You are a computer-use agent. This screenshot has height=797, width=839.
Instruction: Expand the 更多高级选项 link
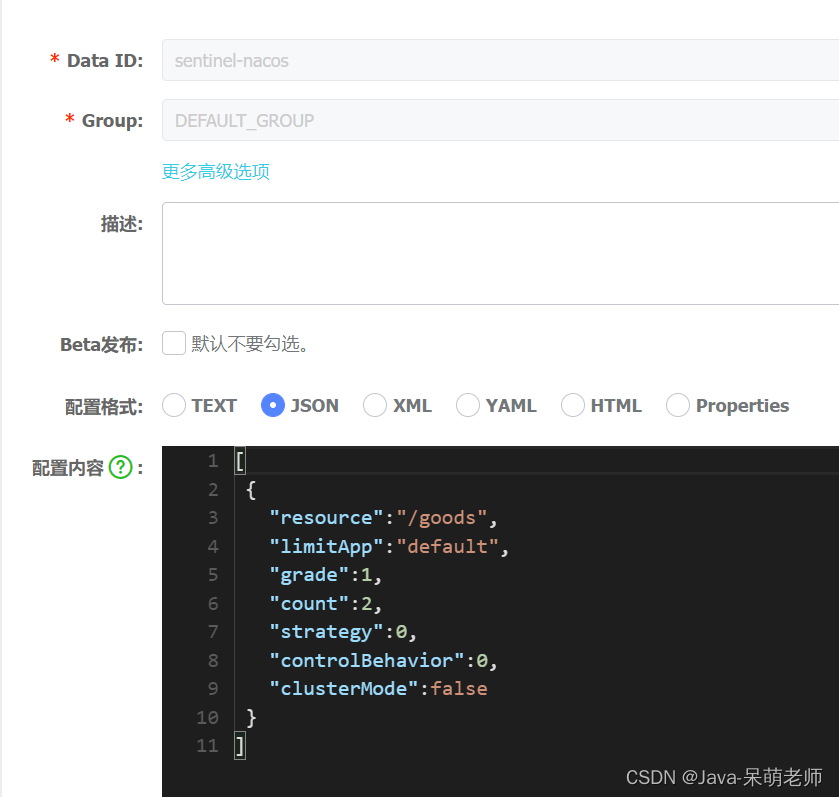[x=216, y=172]
